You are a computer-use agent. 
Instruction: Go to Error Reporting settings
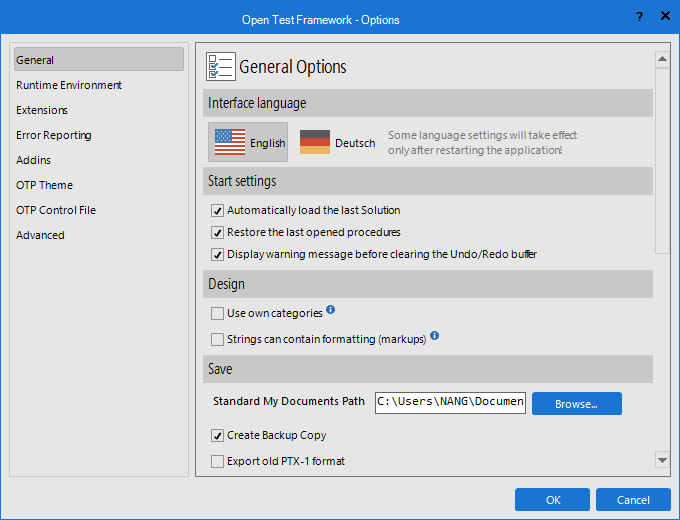coord(53,135)
